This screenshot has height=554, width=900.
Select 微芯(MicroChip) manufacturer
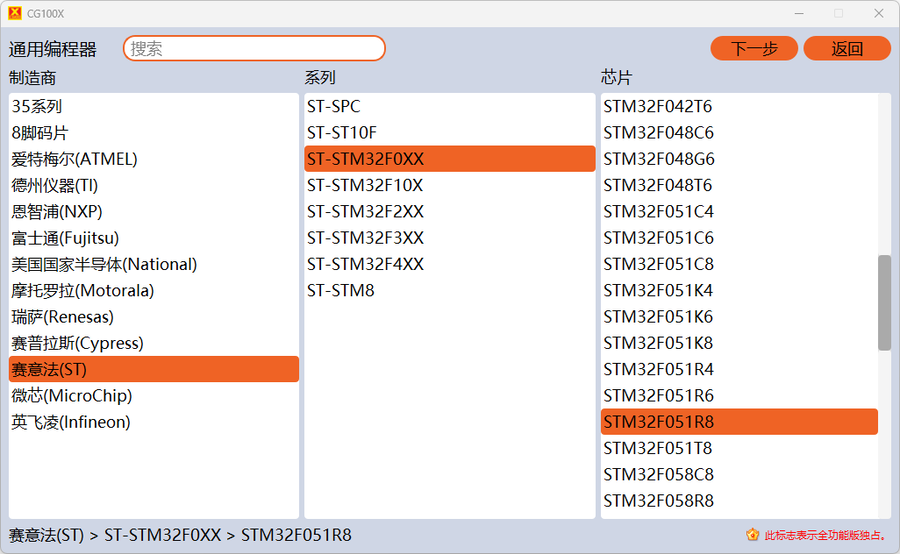[x=72, y=396]
